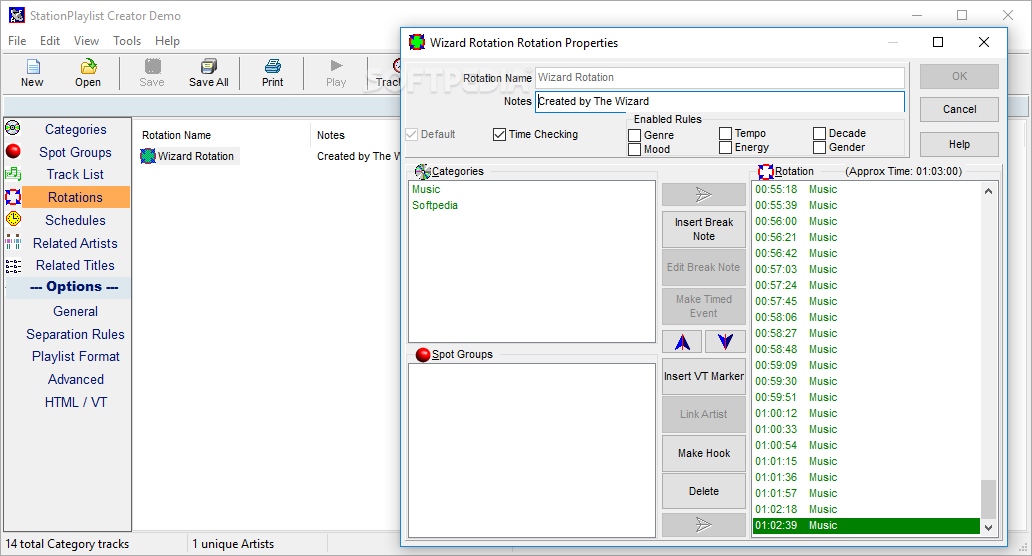Image resolution: width=1032 pixels, height=556 pixels.
Task: Click the Notes column header
Action: click(330, 135)
